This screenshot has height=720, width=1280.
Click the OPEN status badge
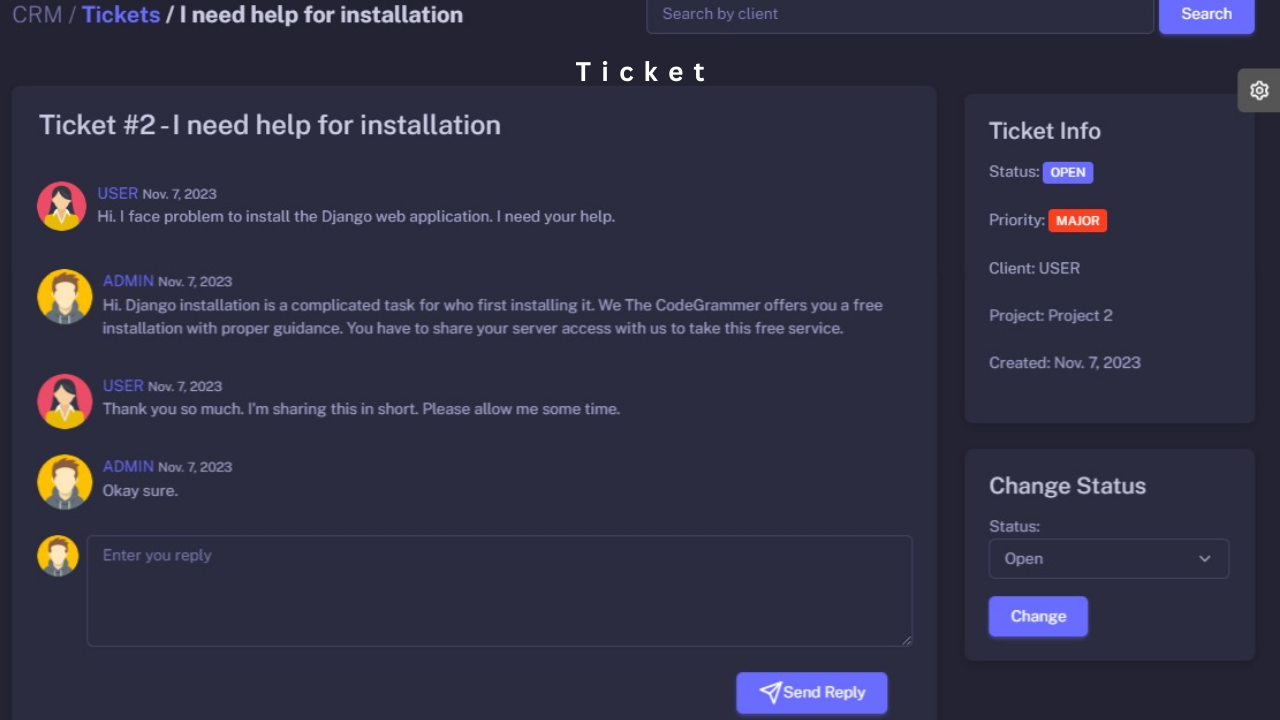(x=1067, y=172)
